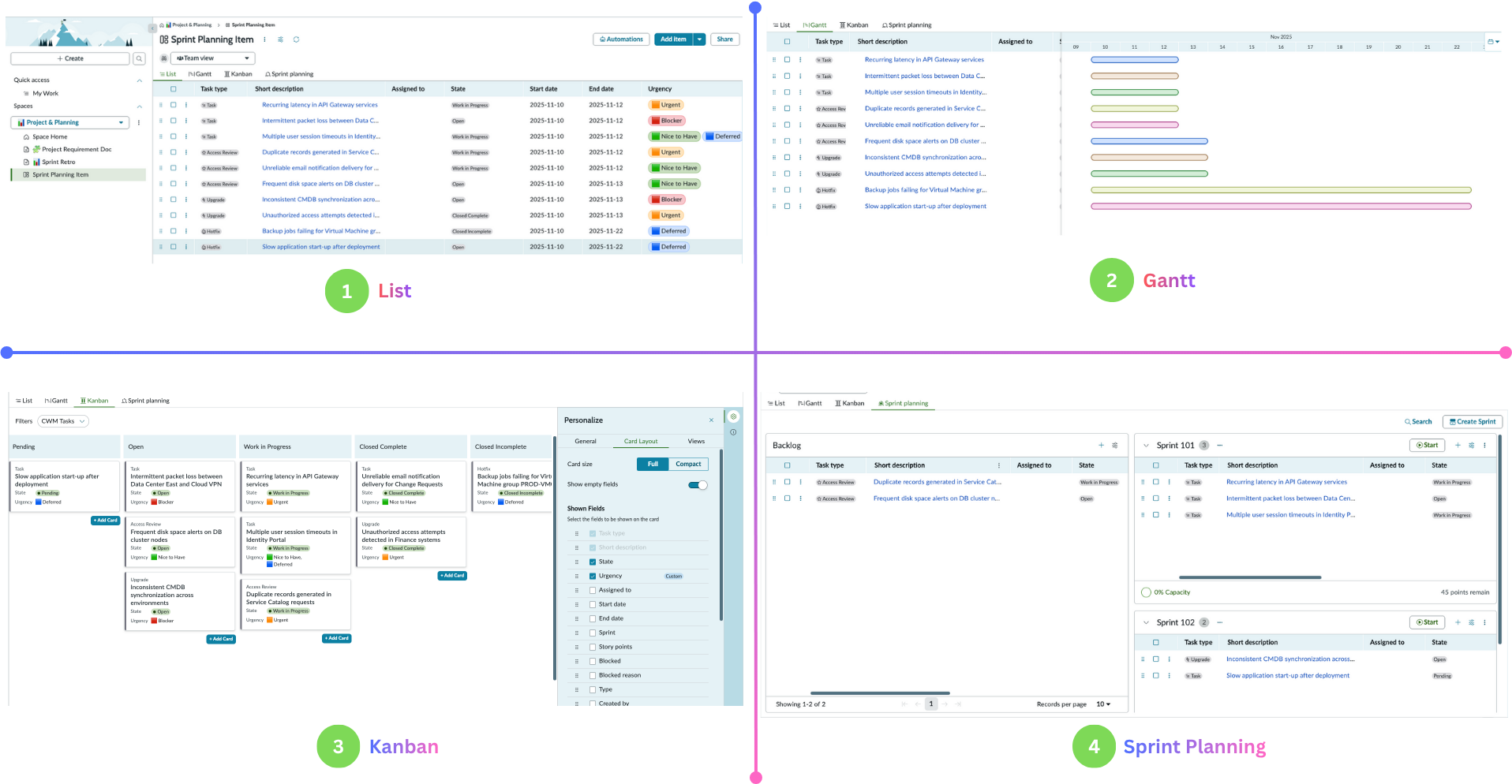This screenshot has width=1512, height=784.
Task: Uncheck the State field checkbox
Action: pyautogui.click(x=593, y=562)
